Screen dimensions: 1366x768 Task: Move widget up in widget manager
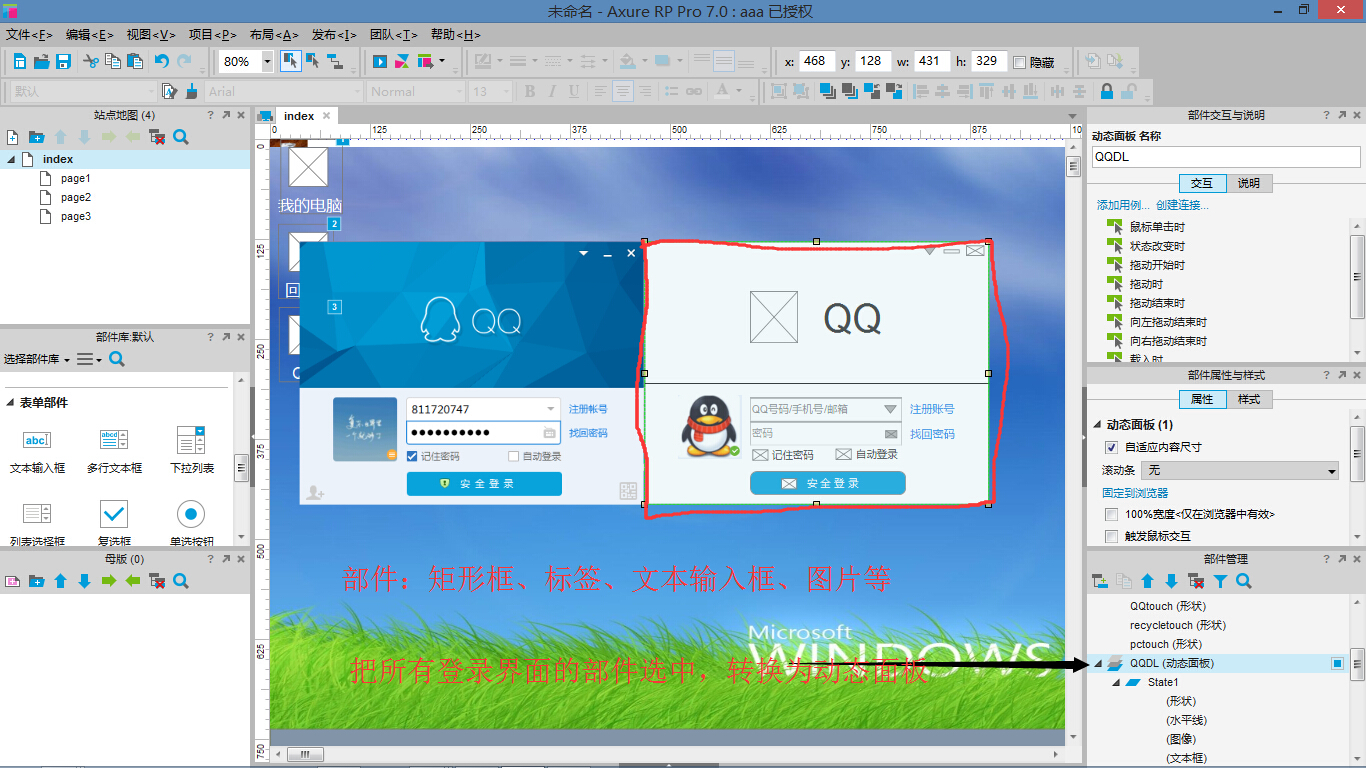click(1147, 581)
